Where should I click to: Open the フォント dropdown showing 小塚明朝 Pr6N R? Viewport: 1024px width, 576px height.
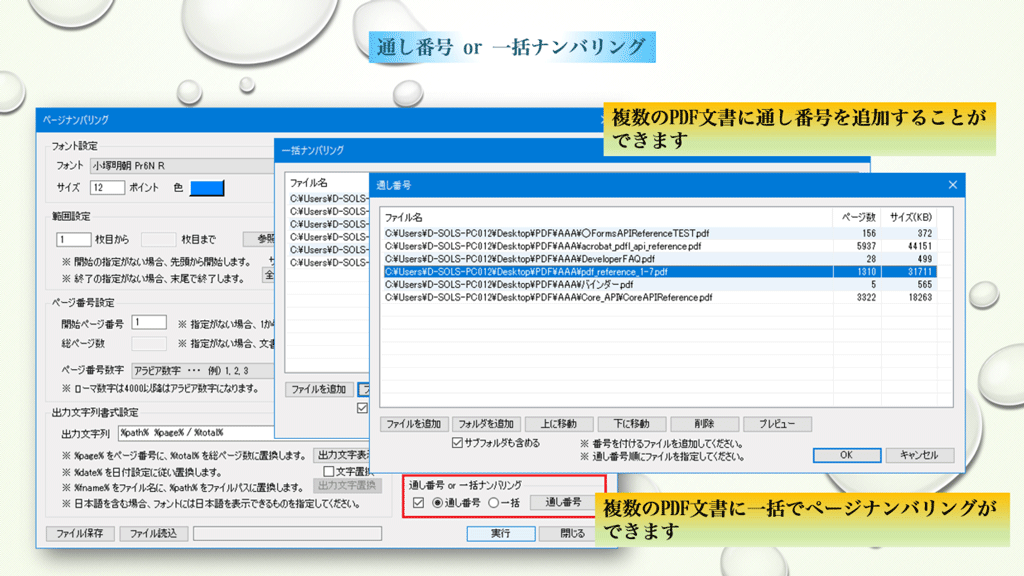coord(180,165)
